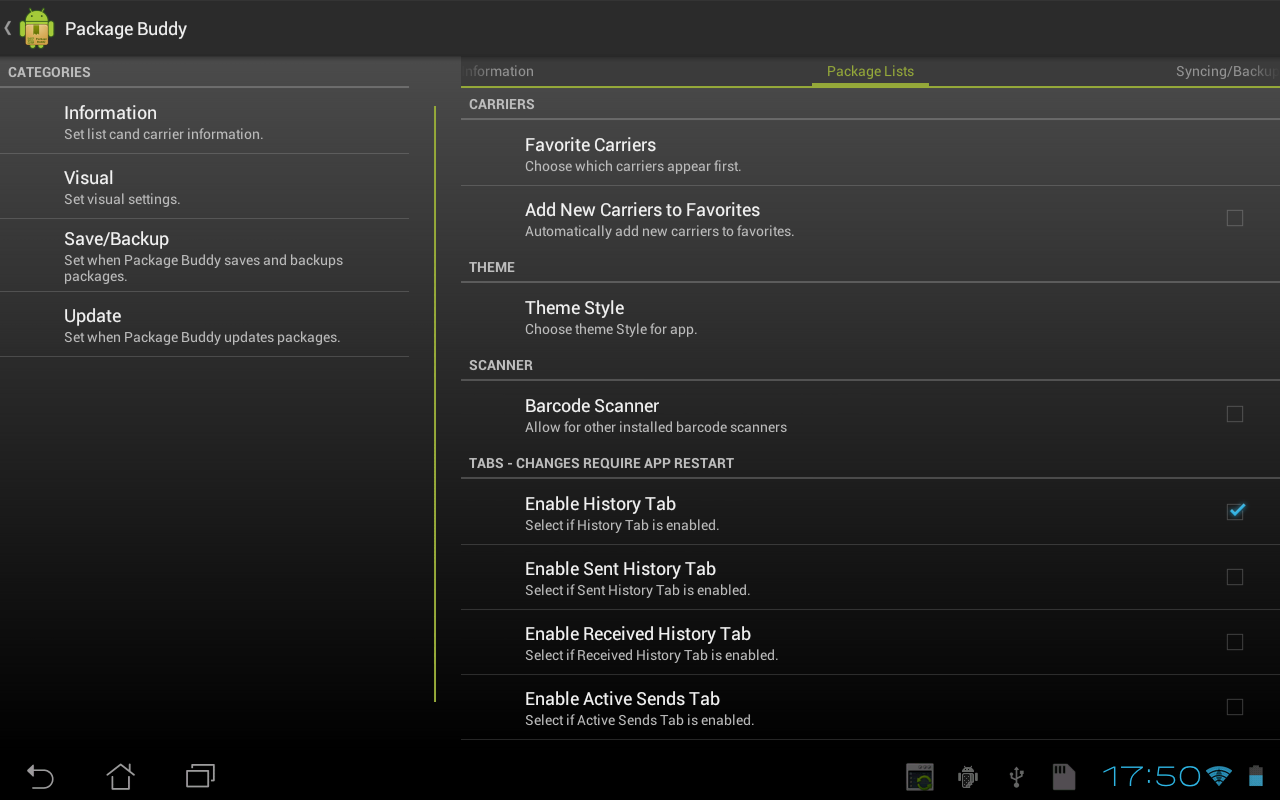This screenshot has width=1280, height=800.
Task: Tap the Package Buddy app icon
Action: pos(37,29)
